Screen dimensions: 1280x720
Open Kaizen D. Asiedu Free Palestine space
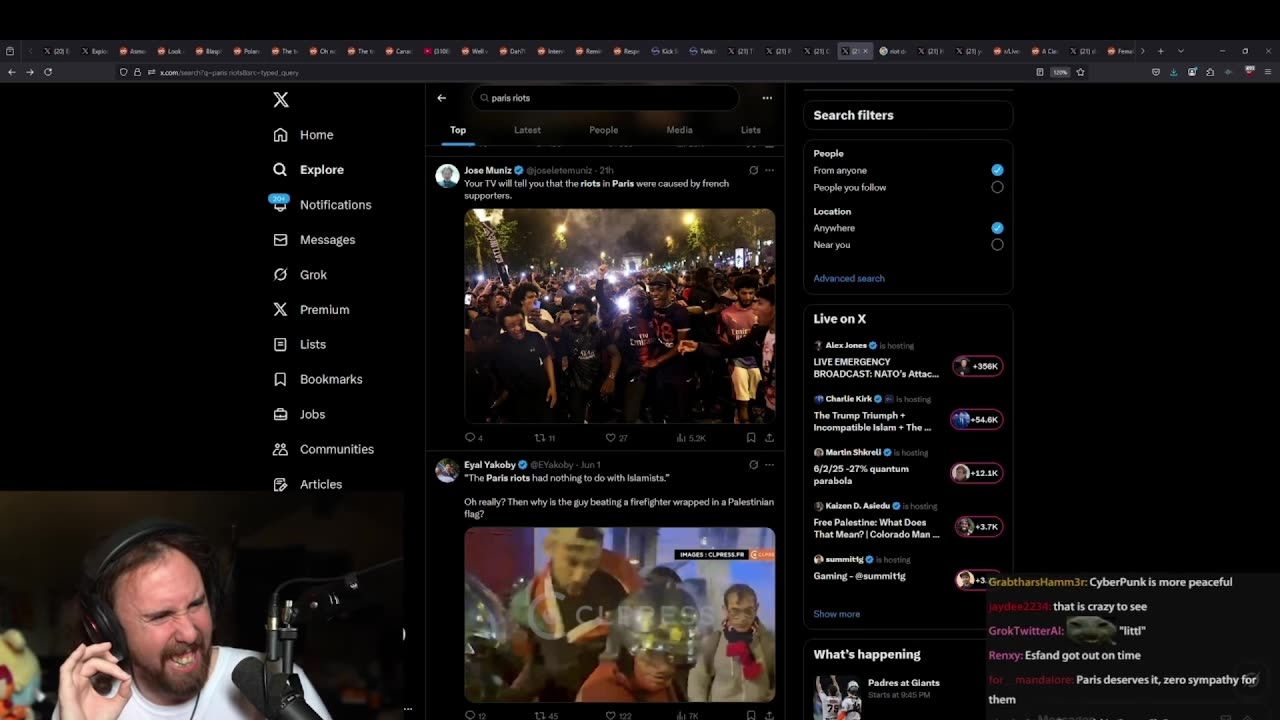[x=908, y=521]
